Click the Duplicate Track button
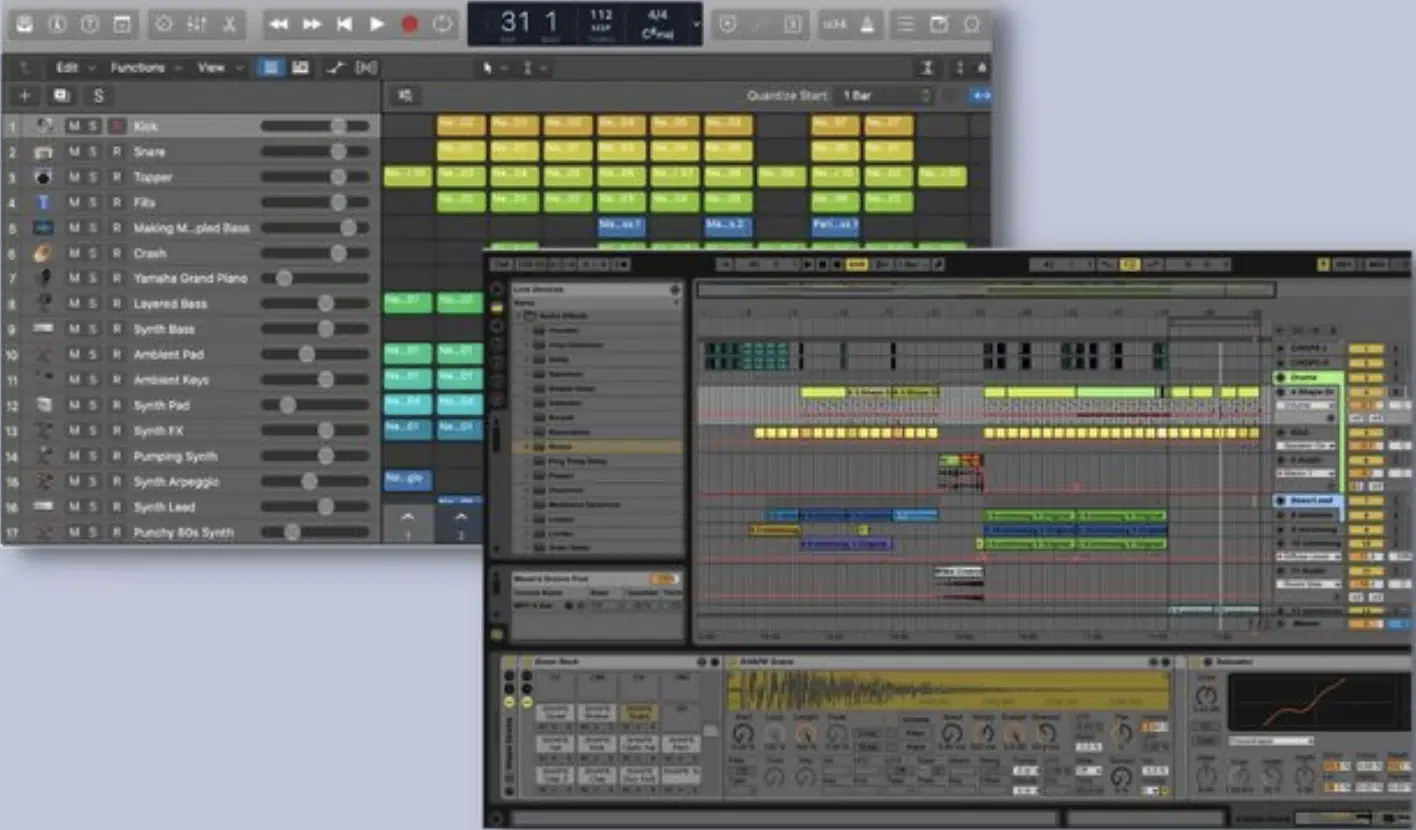Image resolution: width=1416 pixels, height=830 pixels. 62,96
